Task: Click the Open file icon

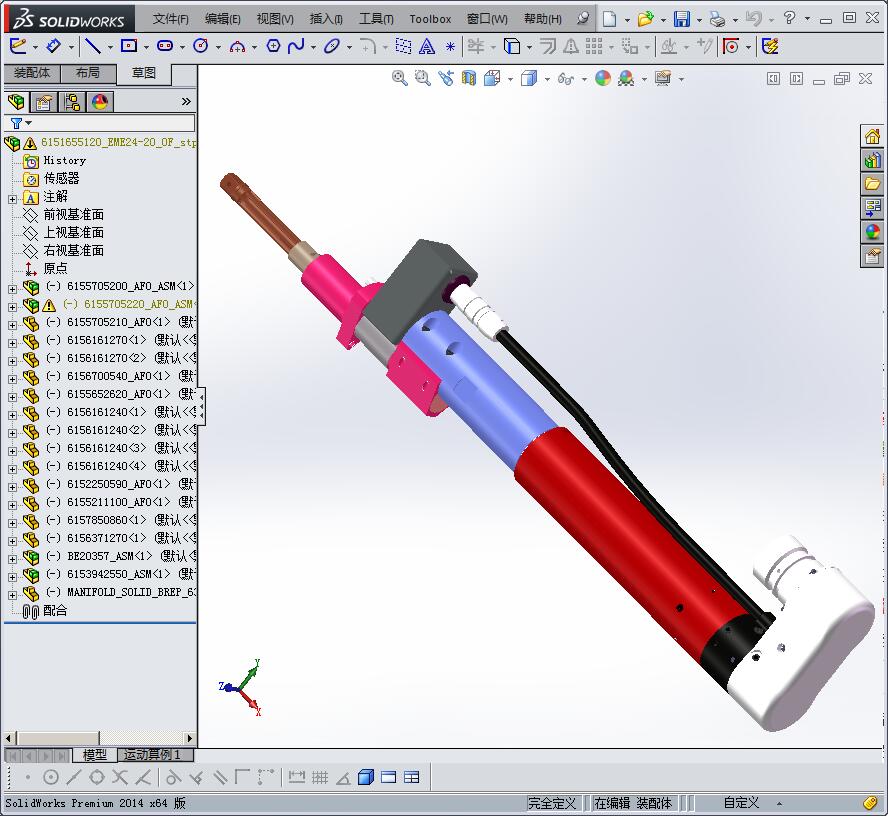Action: tap(645, 19)
